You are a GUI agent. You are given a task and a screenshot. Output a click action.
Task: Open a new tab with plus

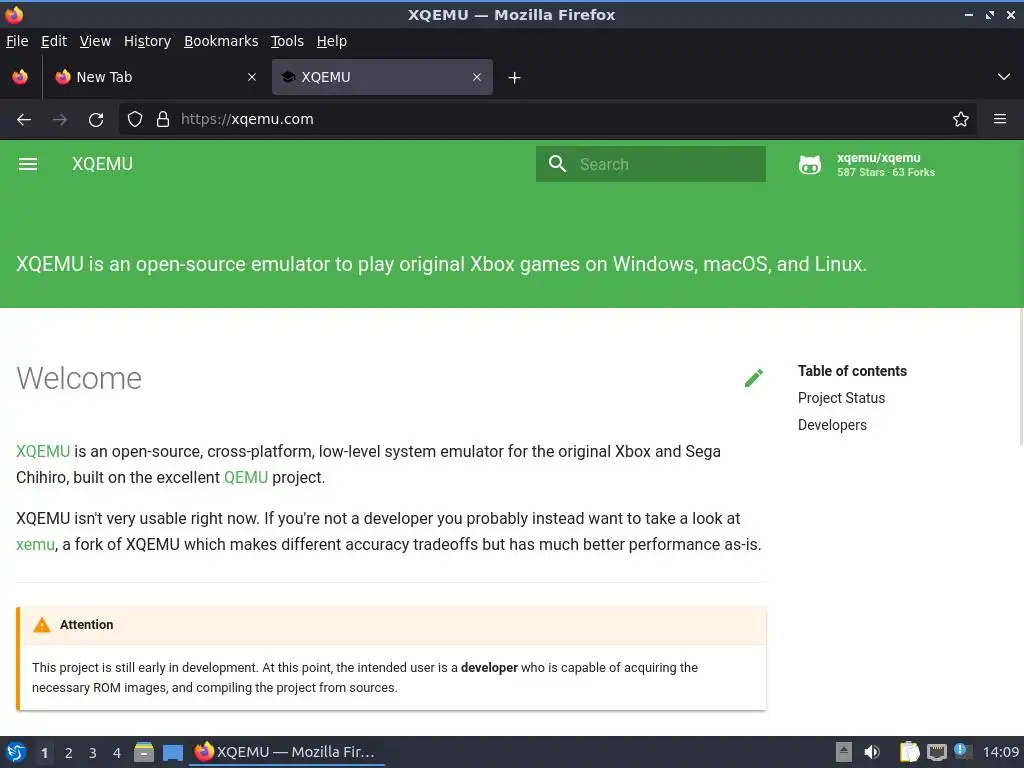(515, 78)
